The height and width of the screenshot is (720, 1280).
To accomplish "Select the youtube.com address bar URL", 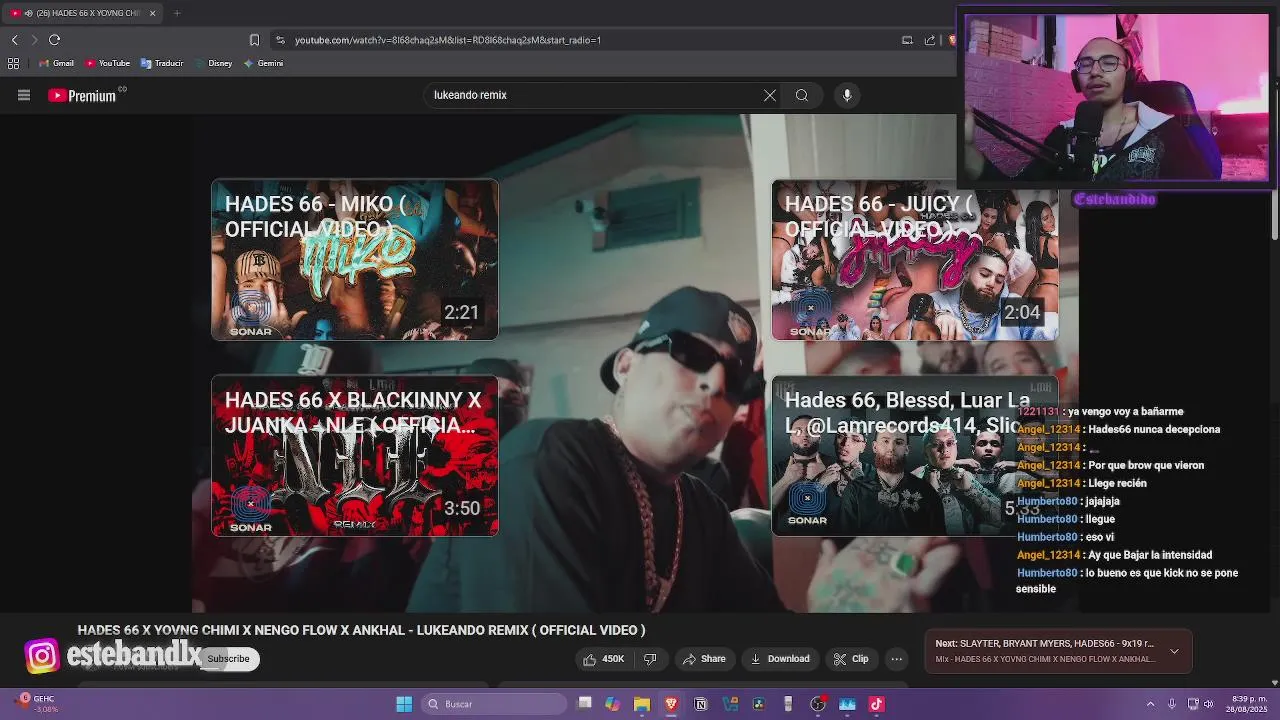I will pos(448,40).
